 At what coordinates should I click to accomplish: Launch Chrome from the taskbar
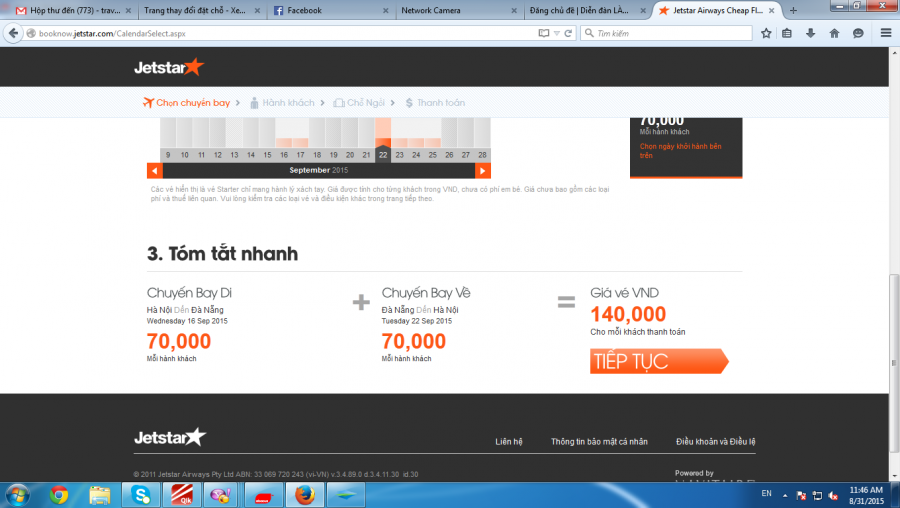pos(59,494)
